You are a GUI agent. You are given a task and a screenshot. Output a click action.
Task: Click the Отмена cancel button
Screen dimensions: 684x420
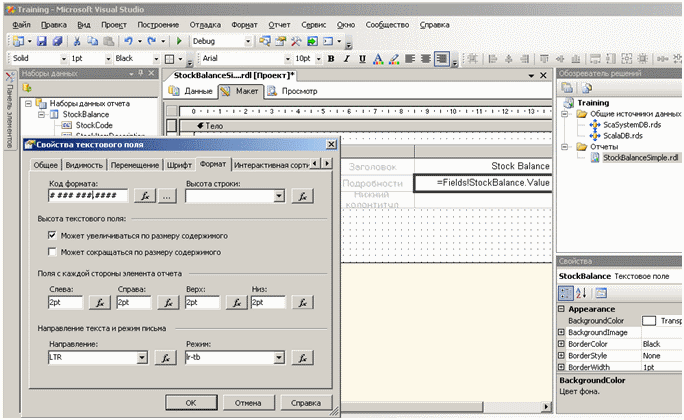248,403
